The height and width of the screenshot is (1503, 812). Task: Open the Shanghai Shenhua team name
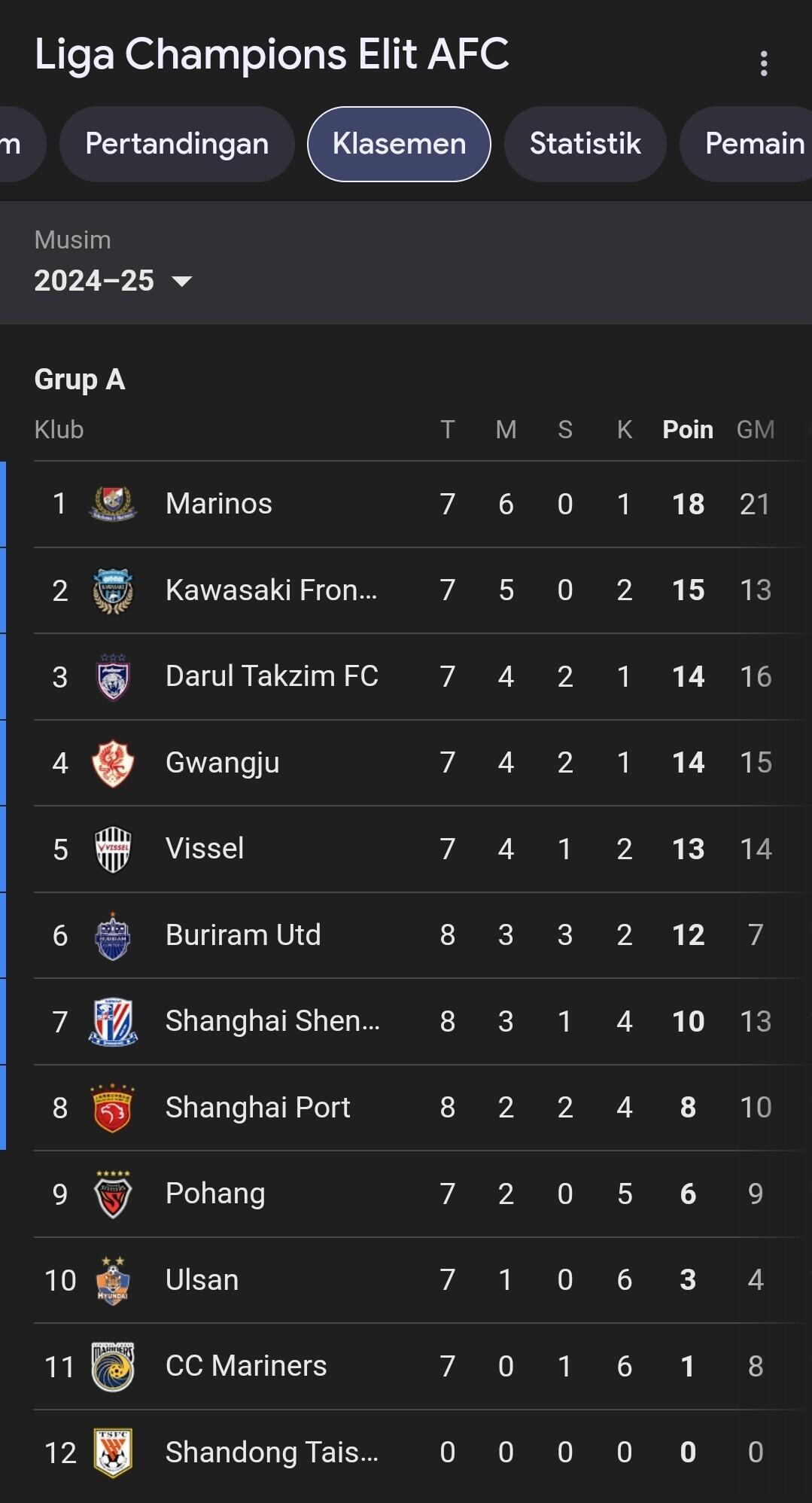click(272, 1021)
